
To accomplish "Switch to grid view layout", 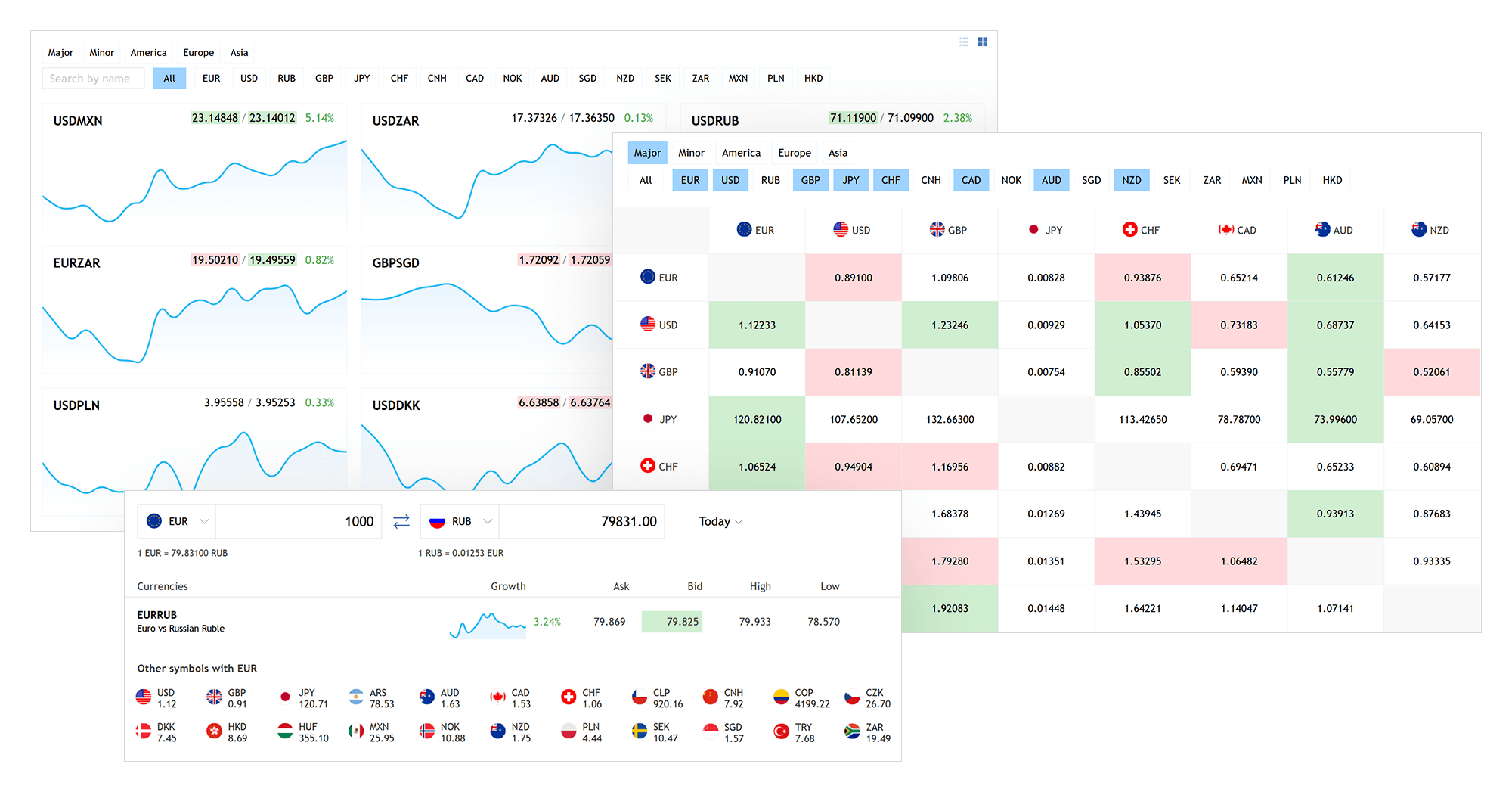I will click(x=982, y=42).
